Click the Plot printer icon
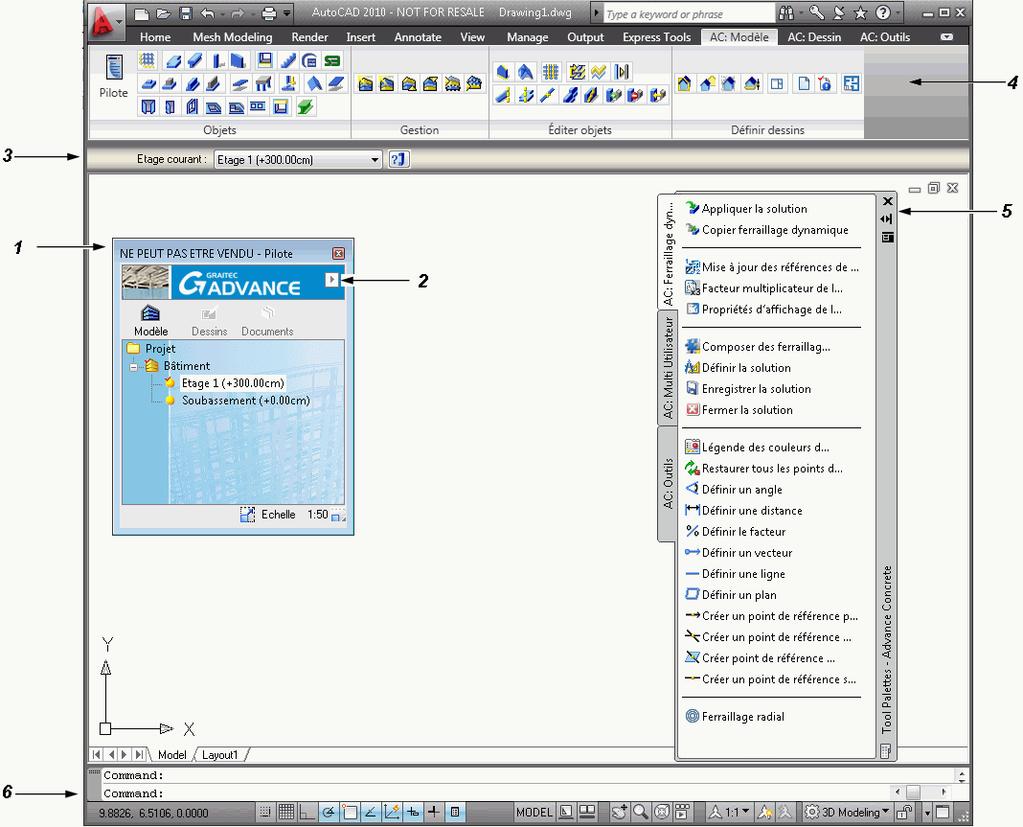The image size is (1023, 827). [x=269, y=13]
